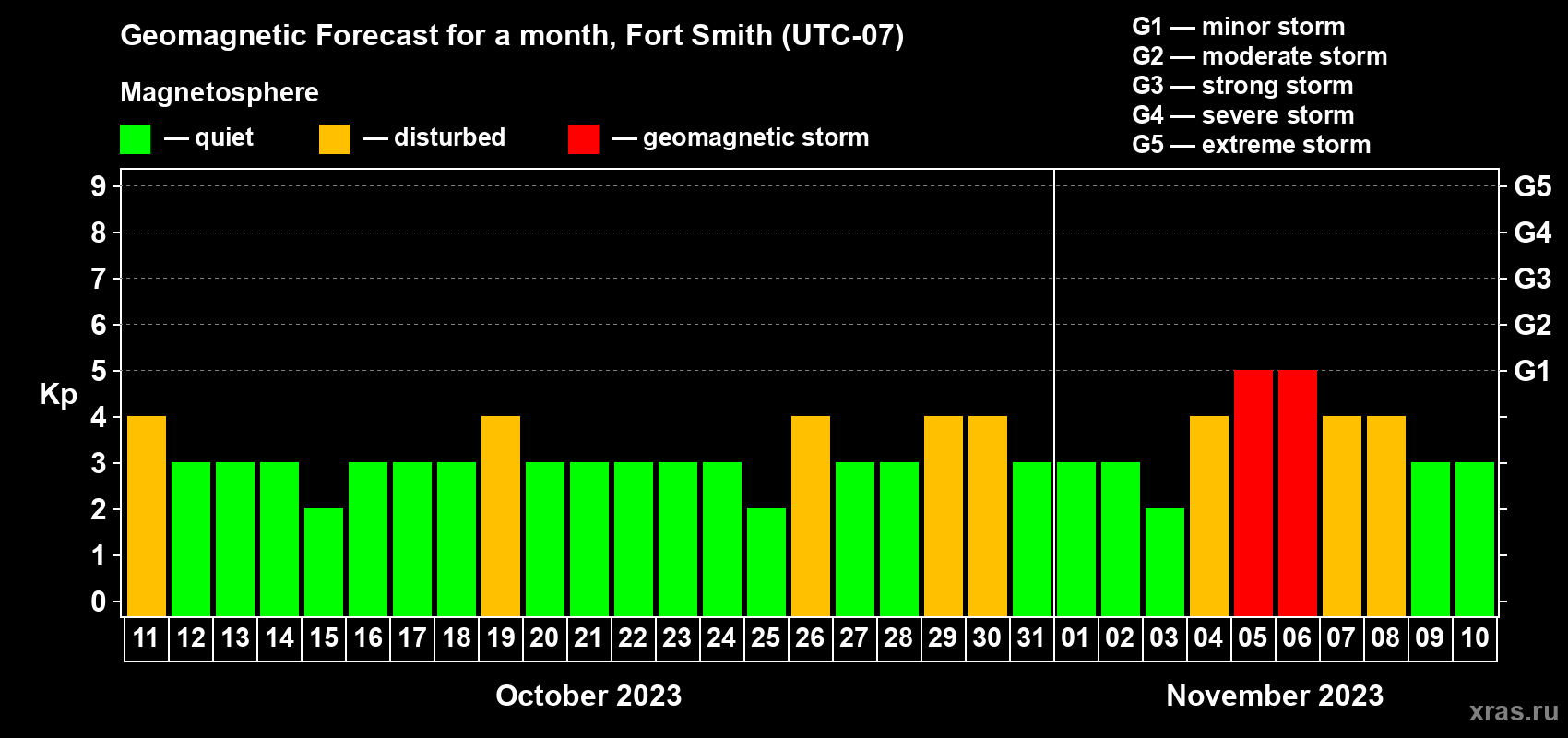1568x738 pixels.
Task: Click the orange bar for October 30
Action: point(988,516)
